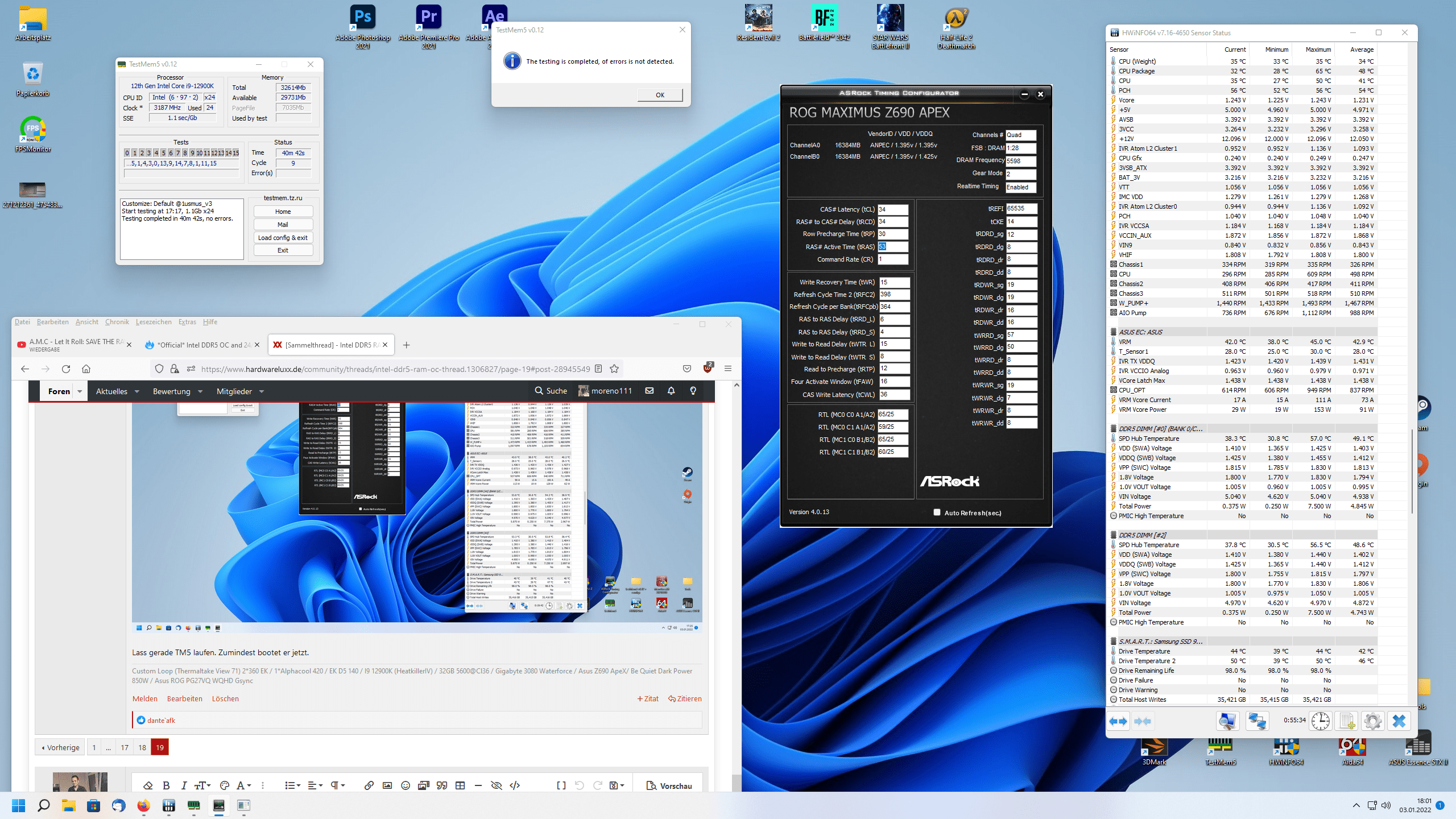Open taskbar Search magnifier
This screenshot has width=1456, height=819.
click(x=43, y=805)
